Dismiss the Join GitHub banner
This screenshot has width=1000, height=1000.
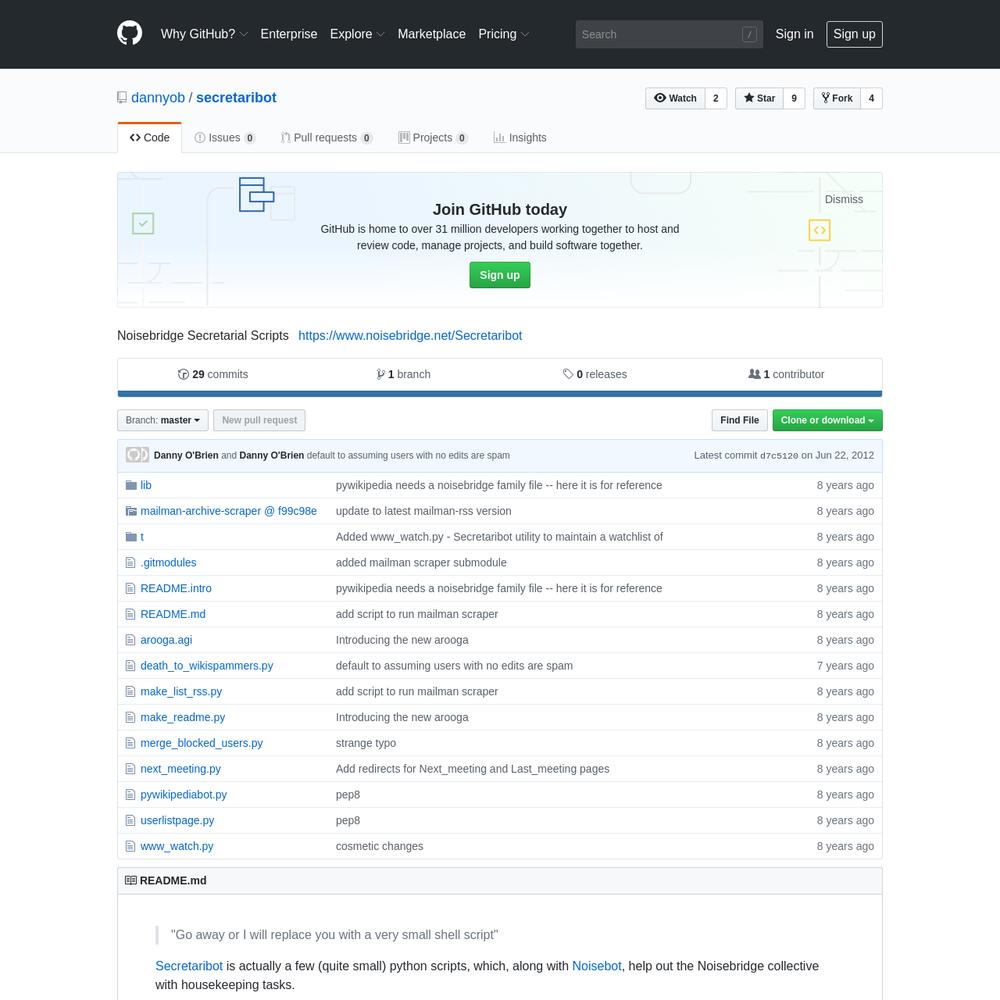(843, 199)
